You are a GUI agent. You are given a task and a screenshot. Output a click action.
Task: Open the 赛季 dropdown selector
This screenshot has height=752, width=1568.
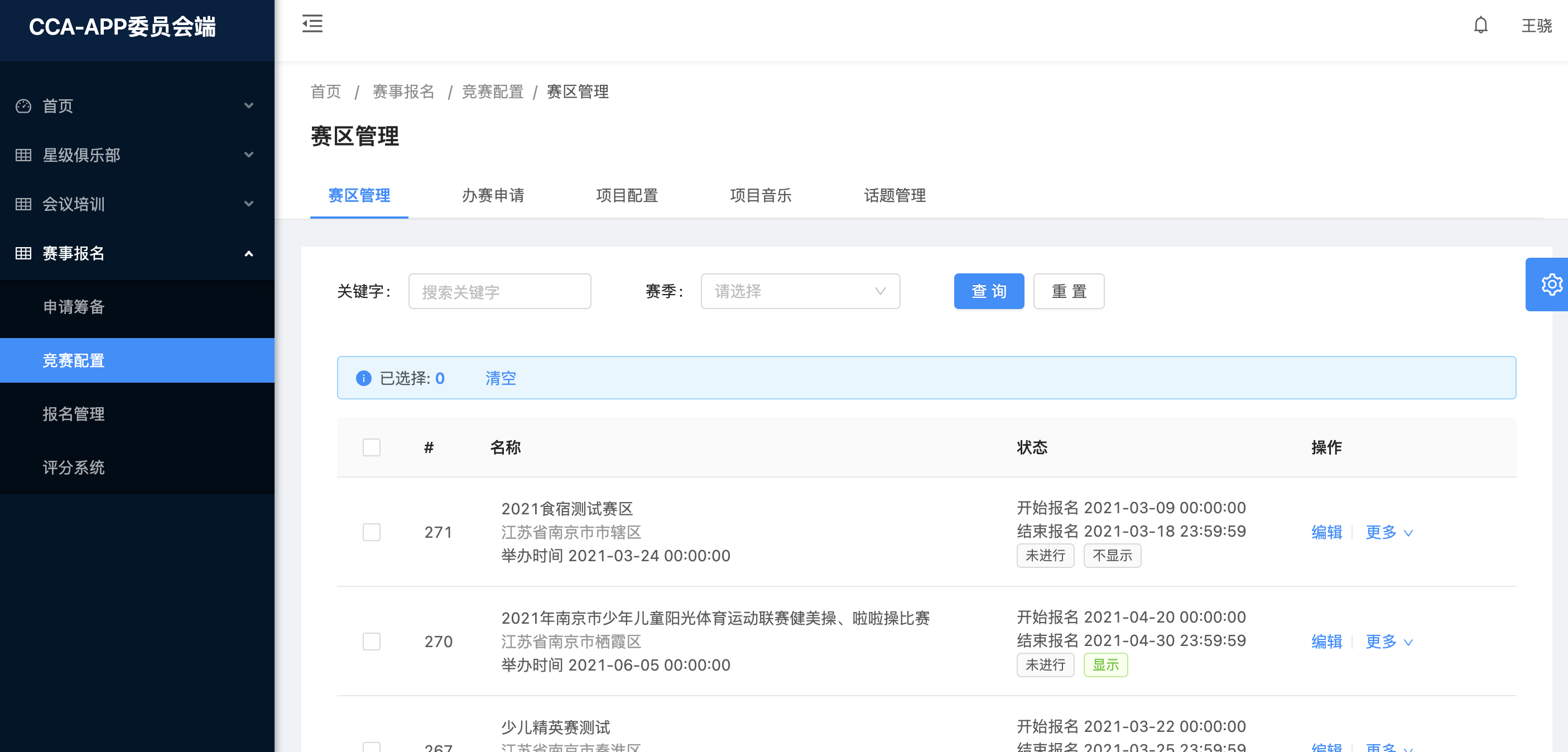(x=800, y=291)
